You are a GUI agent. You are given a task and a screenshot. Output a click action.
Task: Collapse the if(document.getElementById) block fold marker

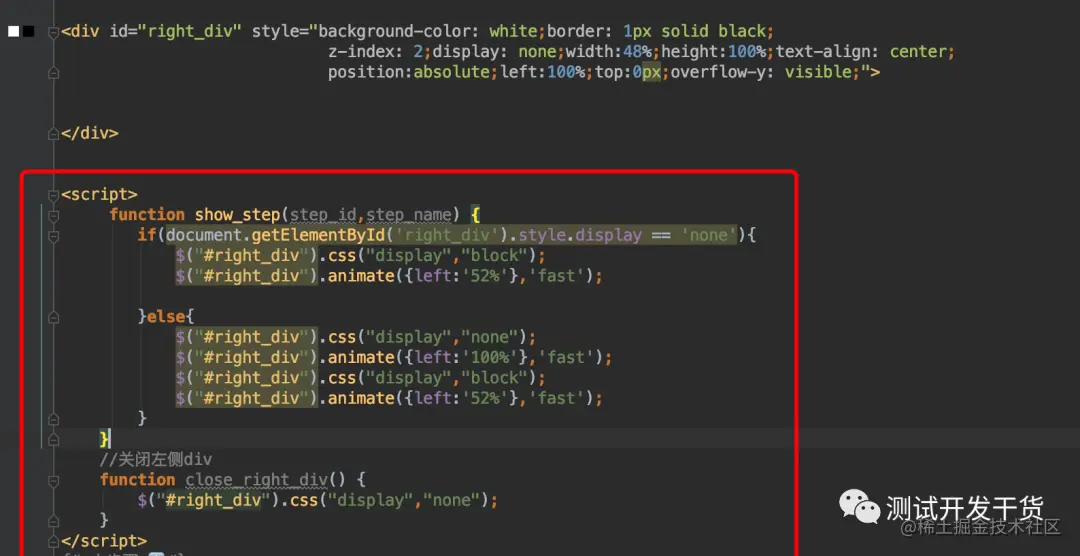53,236
